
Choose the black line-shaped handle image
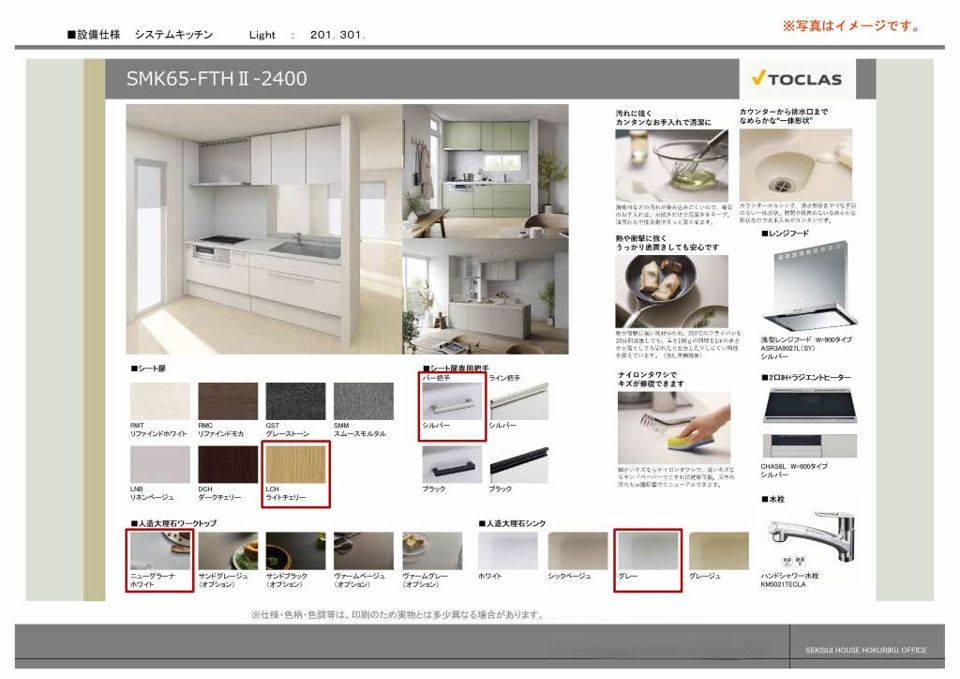coord(519,465)
